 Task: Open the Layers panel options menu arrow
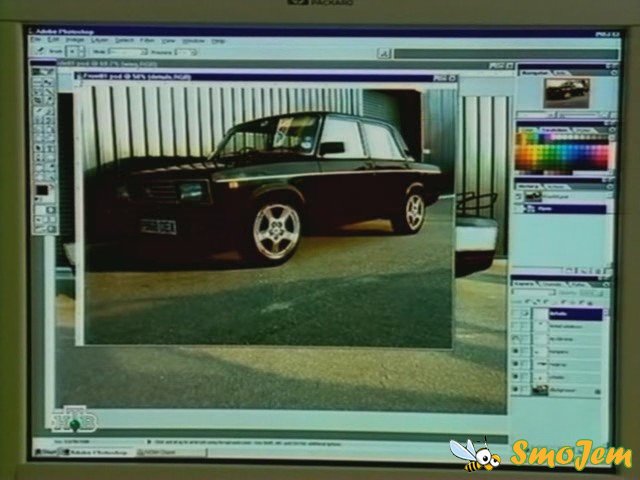[x=607, y=284]
